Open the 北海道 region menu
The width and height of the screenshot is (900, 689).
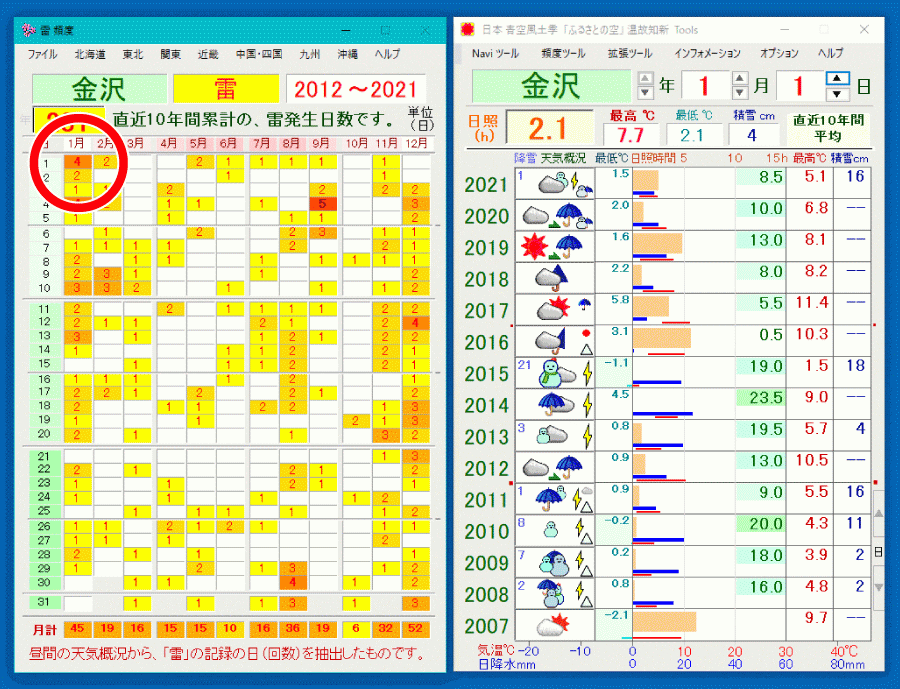(x=93, y=53)
